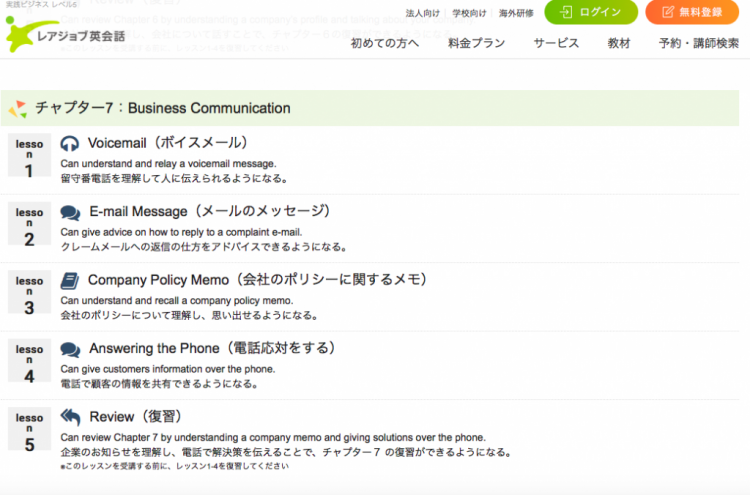Follow the 海外研修 link
The image size is (750, 495).
point(516,13)
